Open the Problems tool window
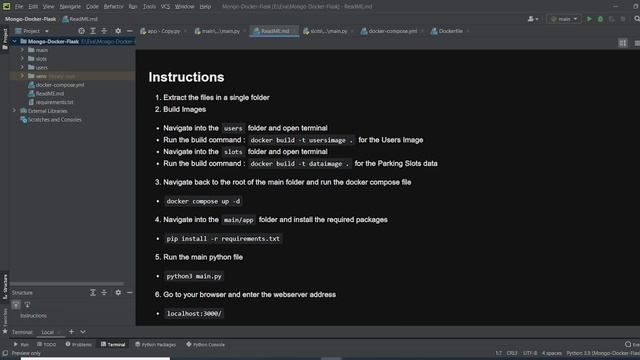 coord(78,344)
